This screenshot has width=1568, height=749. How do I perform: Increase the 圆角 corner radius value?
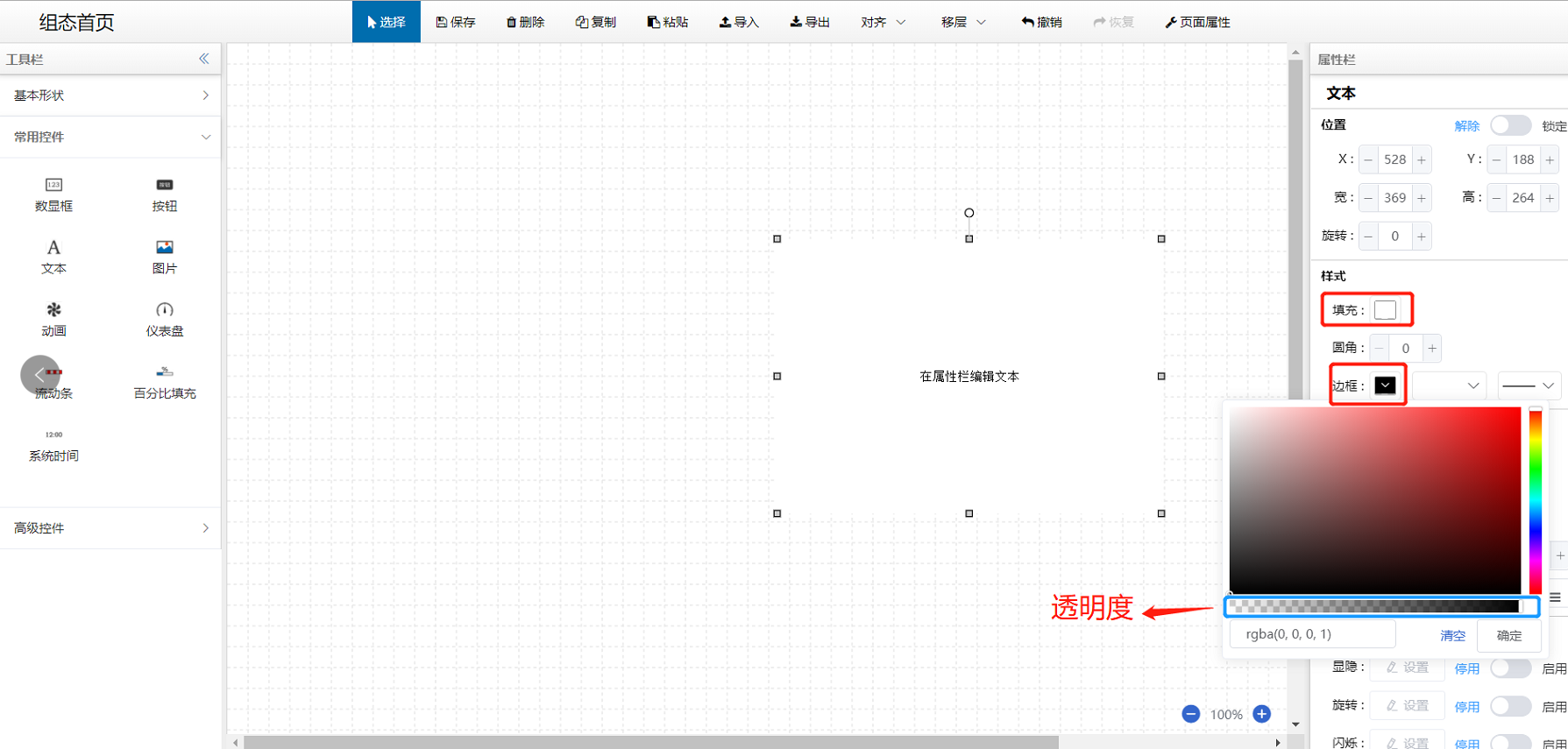pyautogui.click(x=1431, y=348)
